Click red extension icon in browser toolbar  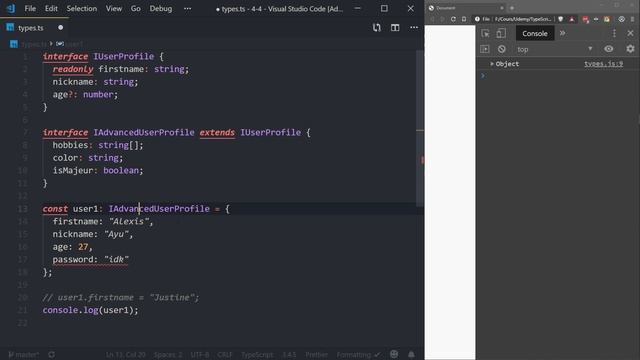point(585,19)
